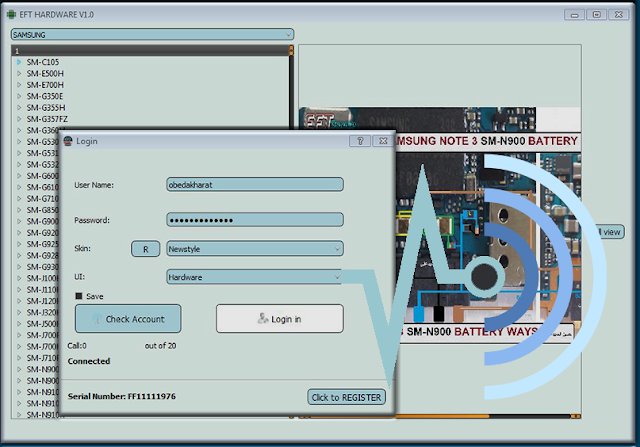
Task: Close the EFT HARDWARE main window
Action: point(619,15)
